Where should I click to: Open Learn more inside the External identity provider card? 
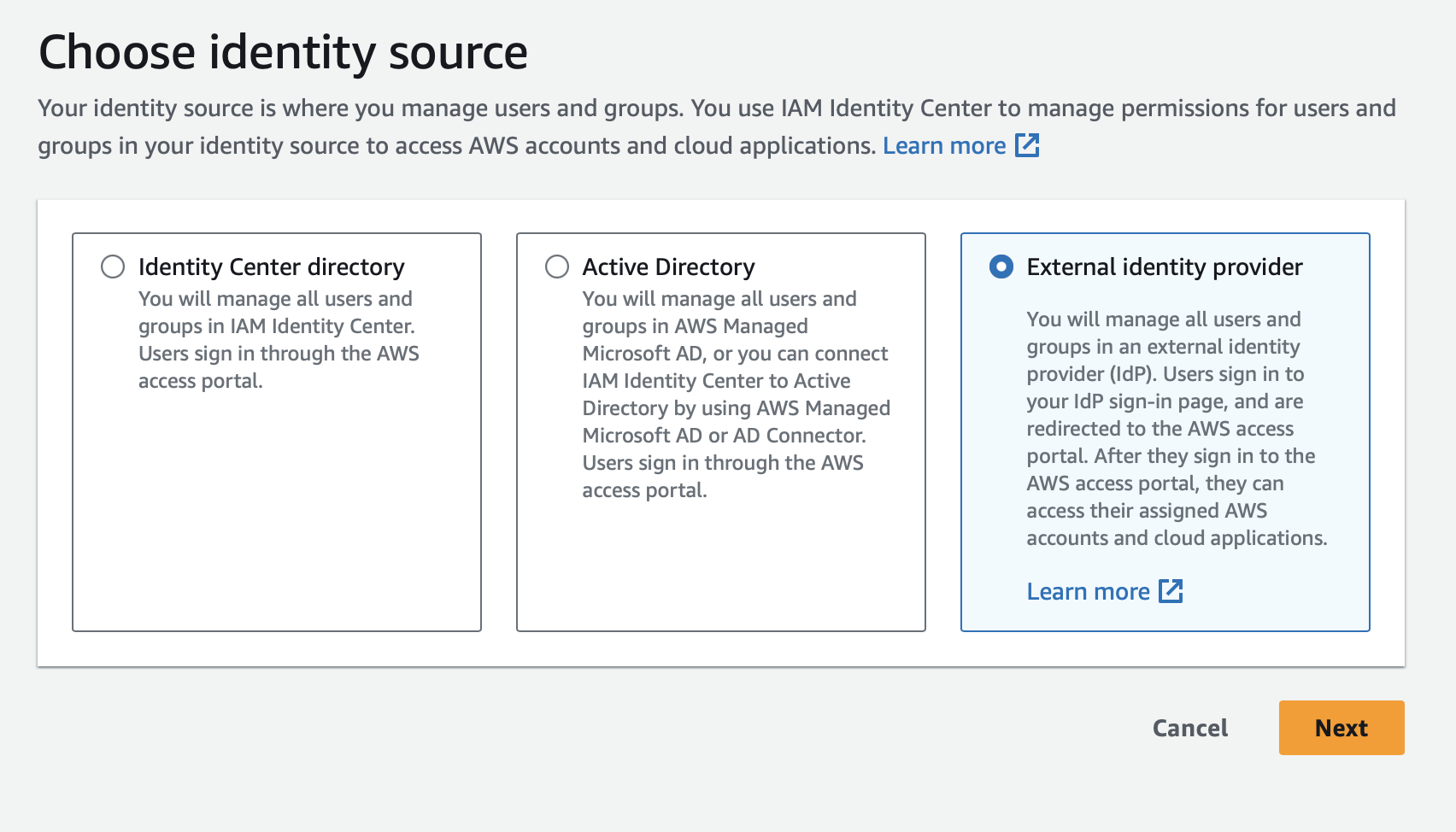pos(1088,590)
